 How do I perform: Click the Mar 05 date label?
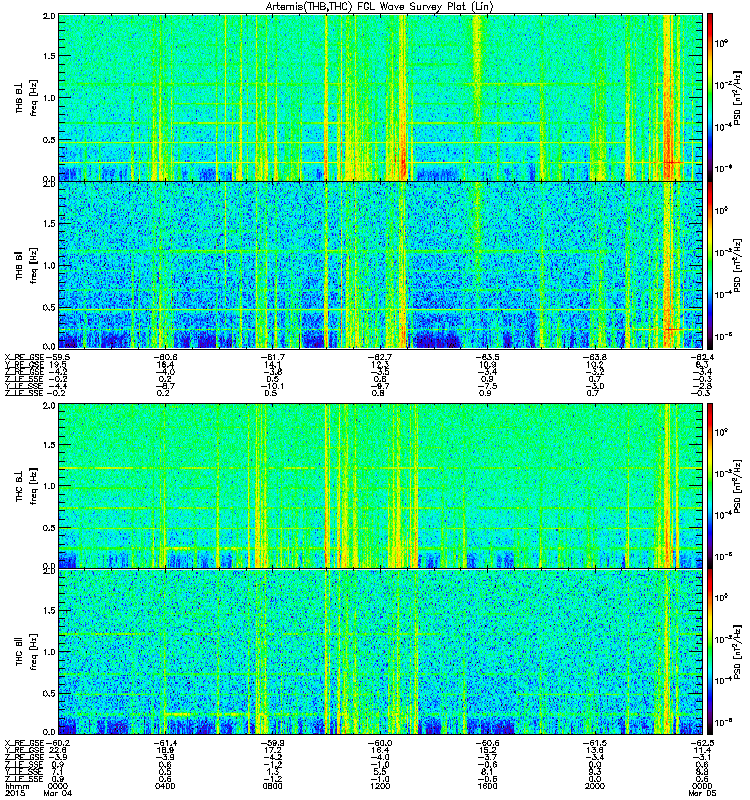coord(702,793)
